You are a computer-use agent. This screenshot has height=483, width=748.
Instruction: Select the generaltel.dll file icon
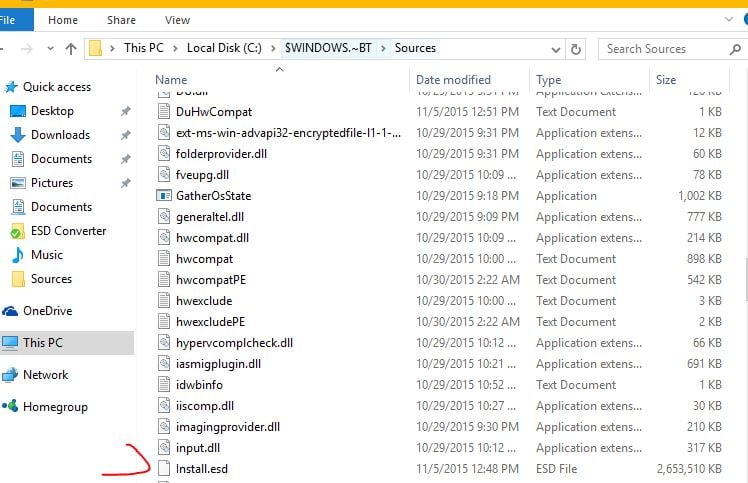[164, 216]
